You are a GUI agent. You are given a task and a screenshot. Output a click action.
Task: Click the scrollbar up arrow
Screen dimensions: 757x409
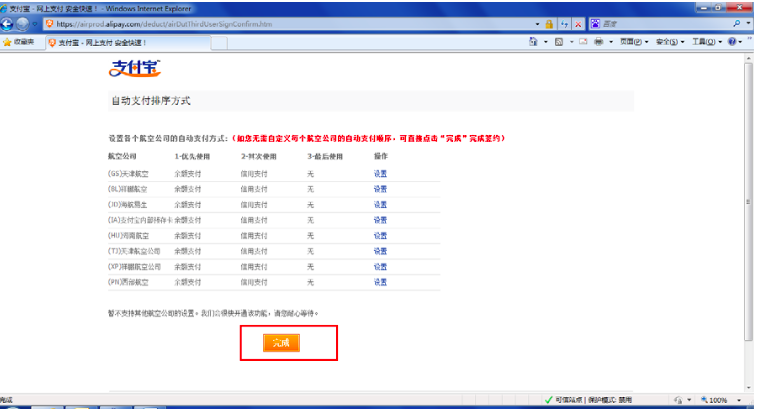point(748,57)
